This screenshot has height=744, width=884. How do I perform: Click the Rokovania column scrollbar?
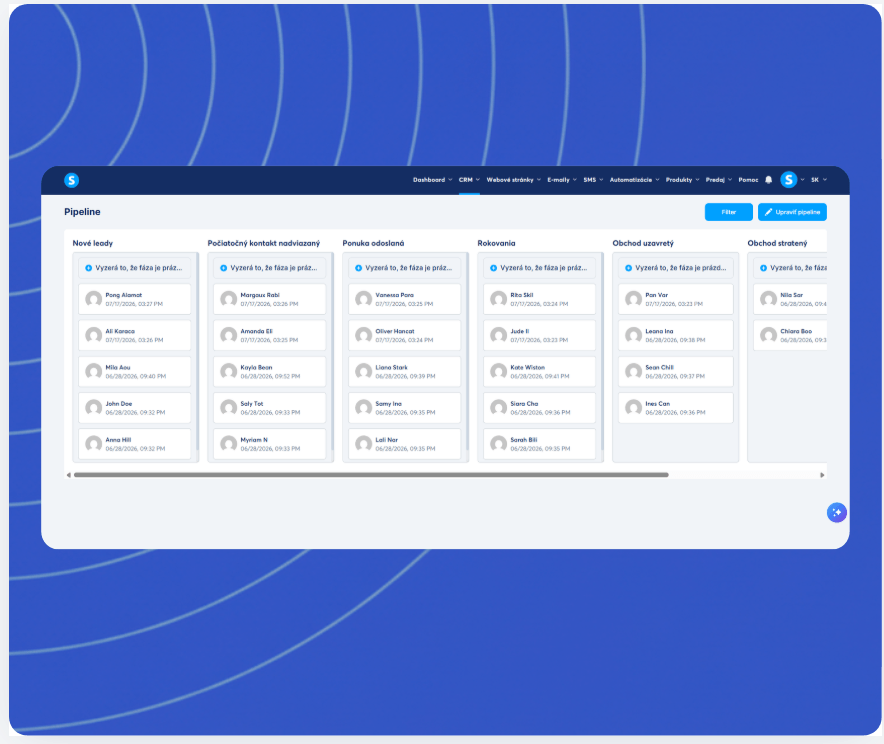pyautogui.click(x=602, y=352)
